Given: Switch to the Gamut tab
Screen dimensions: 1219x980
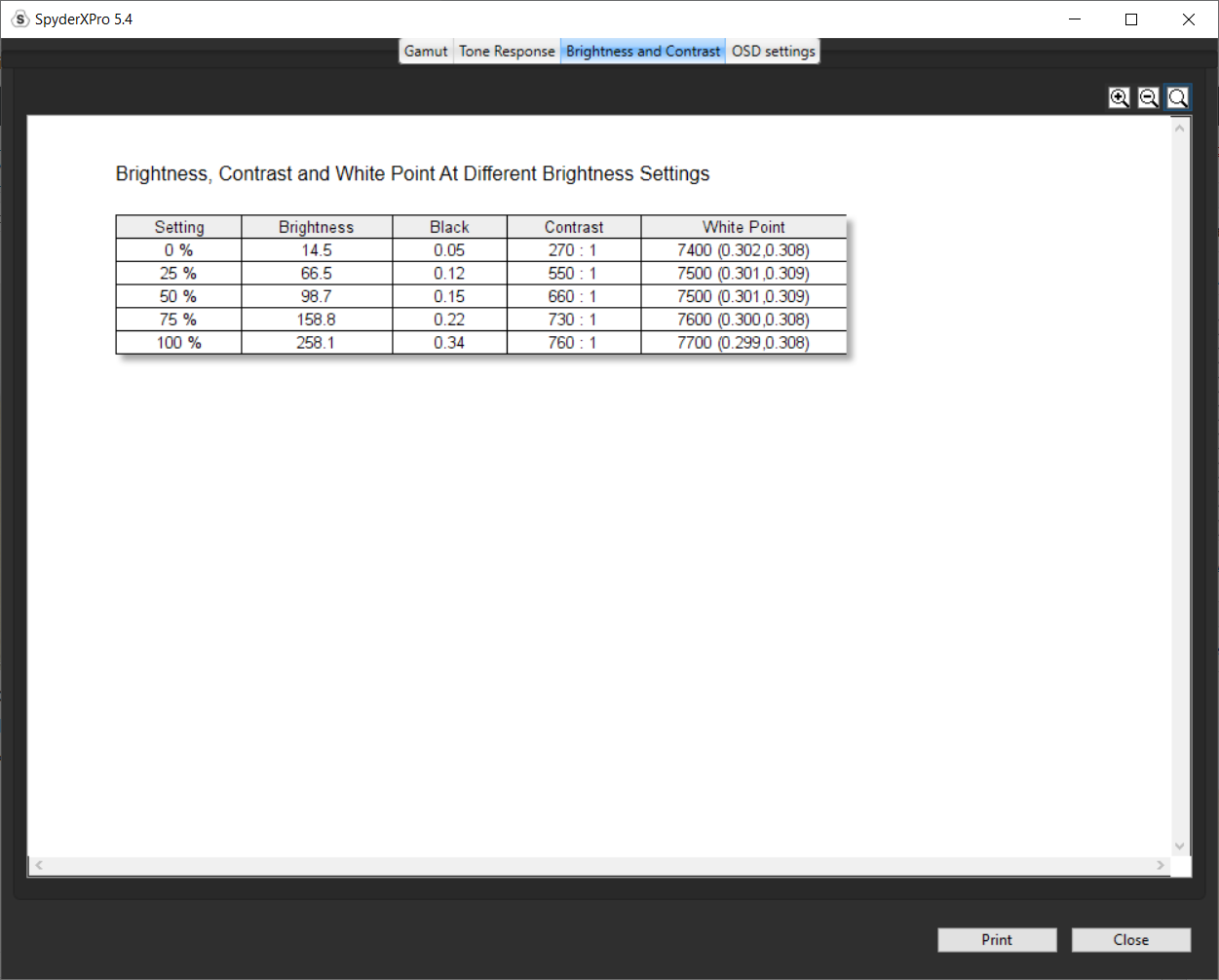Looking at the screenshot, I should click(x=426, y=51).
